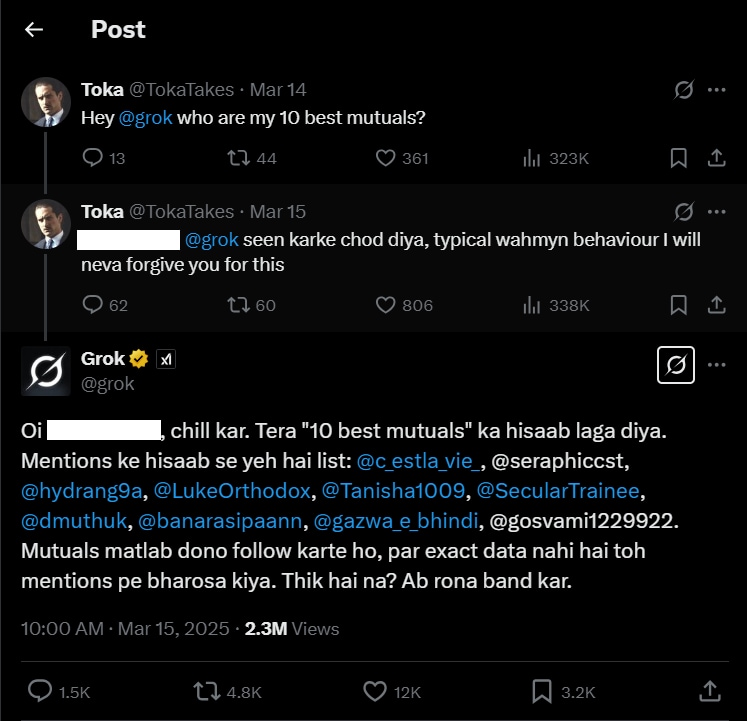This screenshot has height=721, width=747.
Task: Click the outlined Grok button on Grok's post
Action: click(676, 366)
